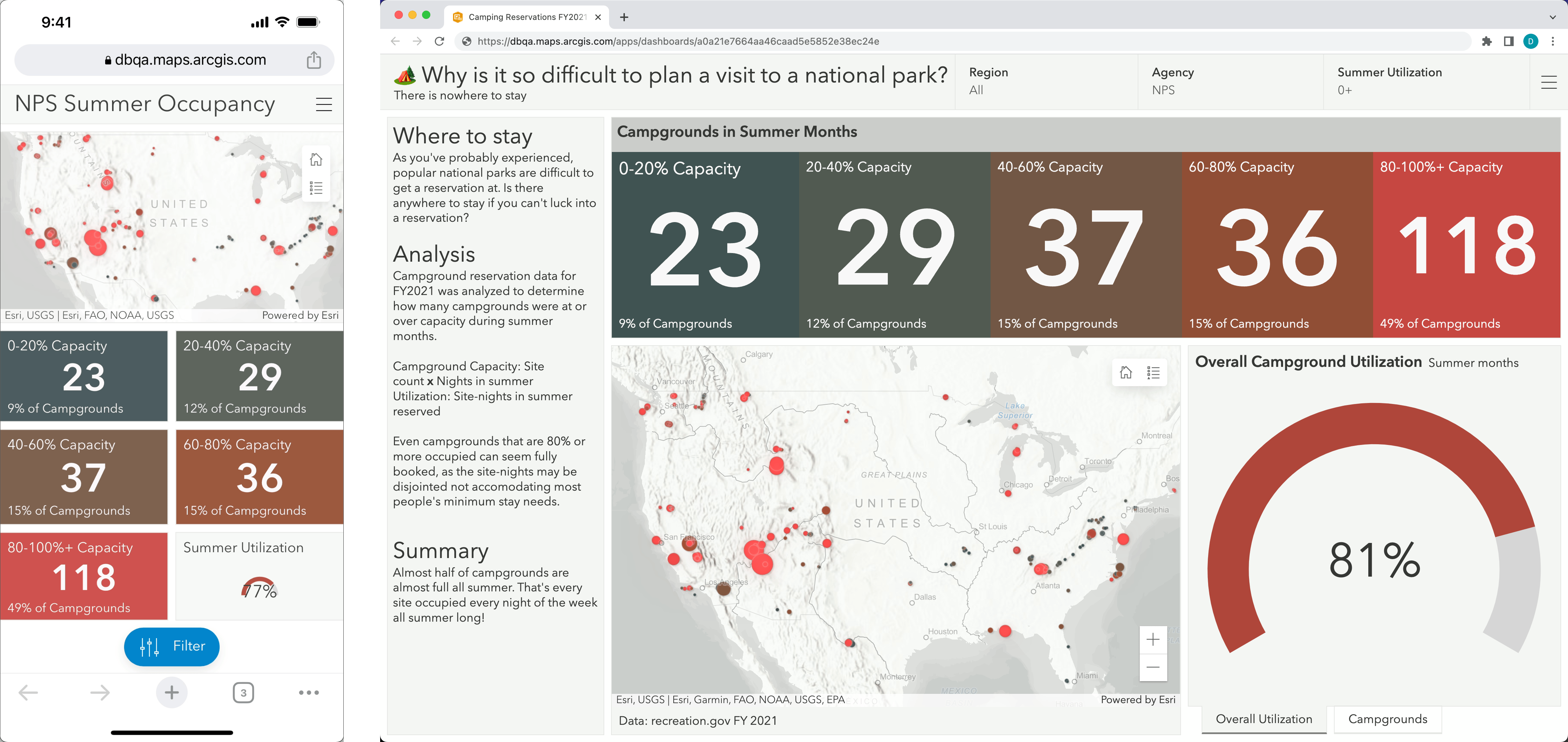
Task: Select the mobile 20-40% Capacity card
Action: (x=259, y=375)
